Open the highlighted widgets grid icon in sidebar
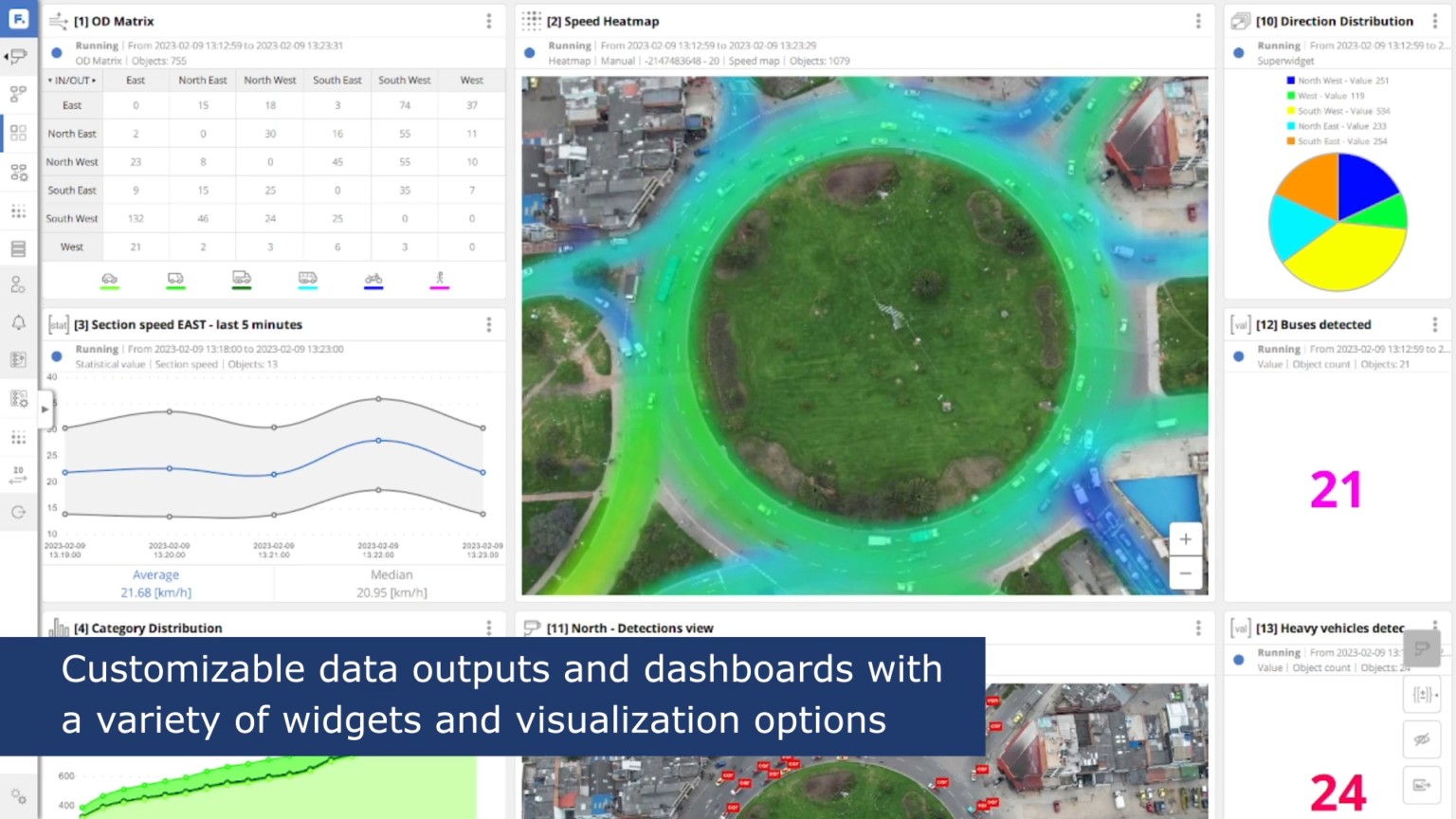1456x819 pixels. [x=18, y=132]
